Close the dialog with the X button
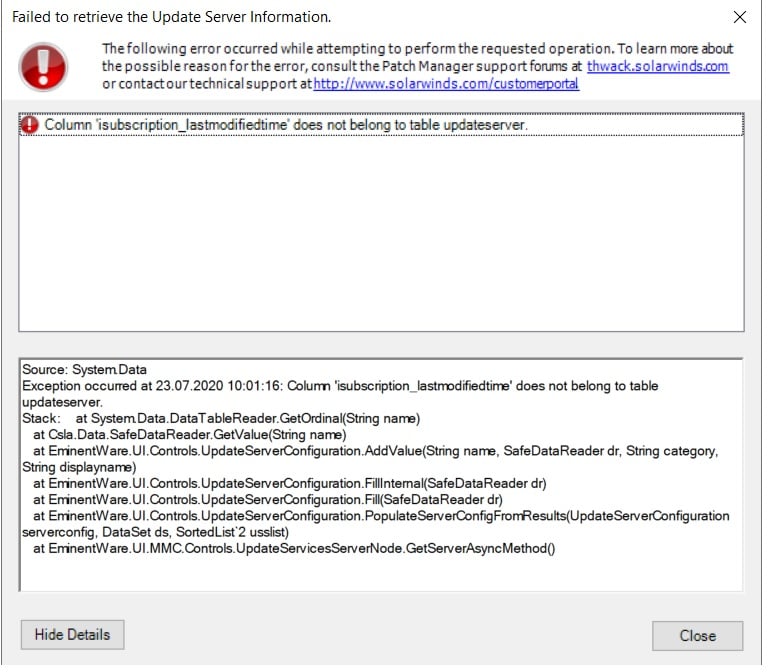 pyautogui.click(x=740, y=17)
